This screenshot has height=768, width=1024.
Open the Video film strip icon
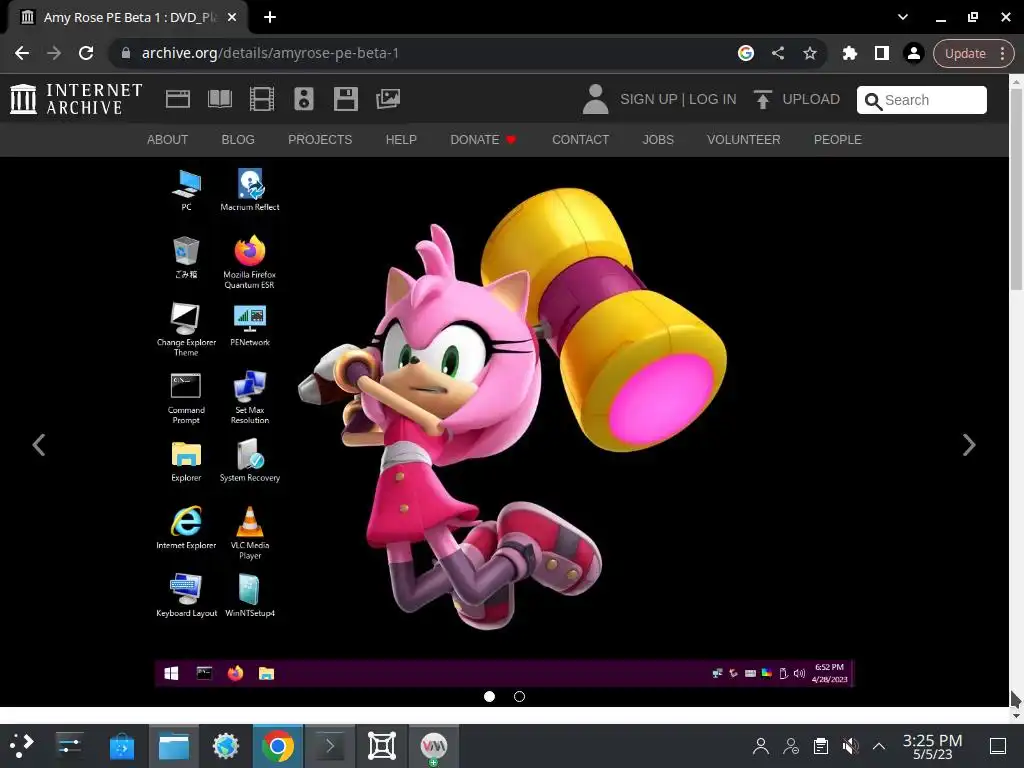click(262, 99)
